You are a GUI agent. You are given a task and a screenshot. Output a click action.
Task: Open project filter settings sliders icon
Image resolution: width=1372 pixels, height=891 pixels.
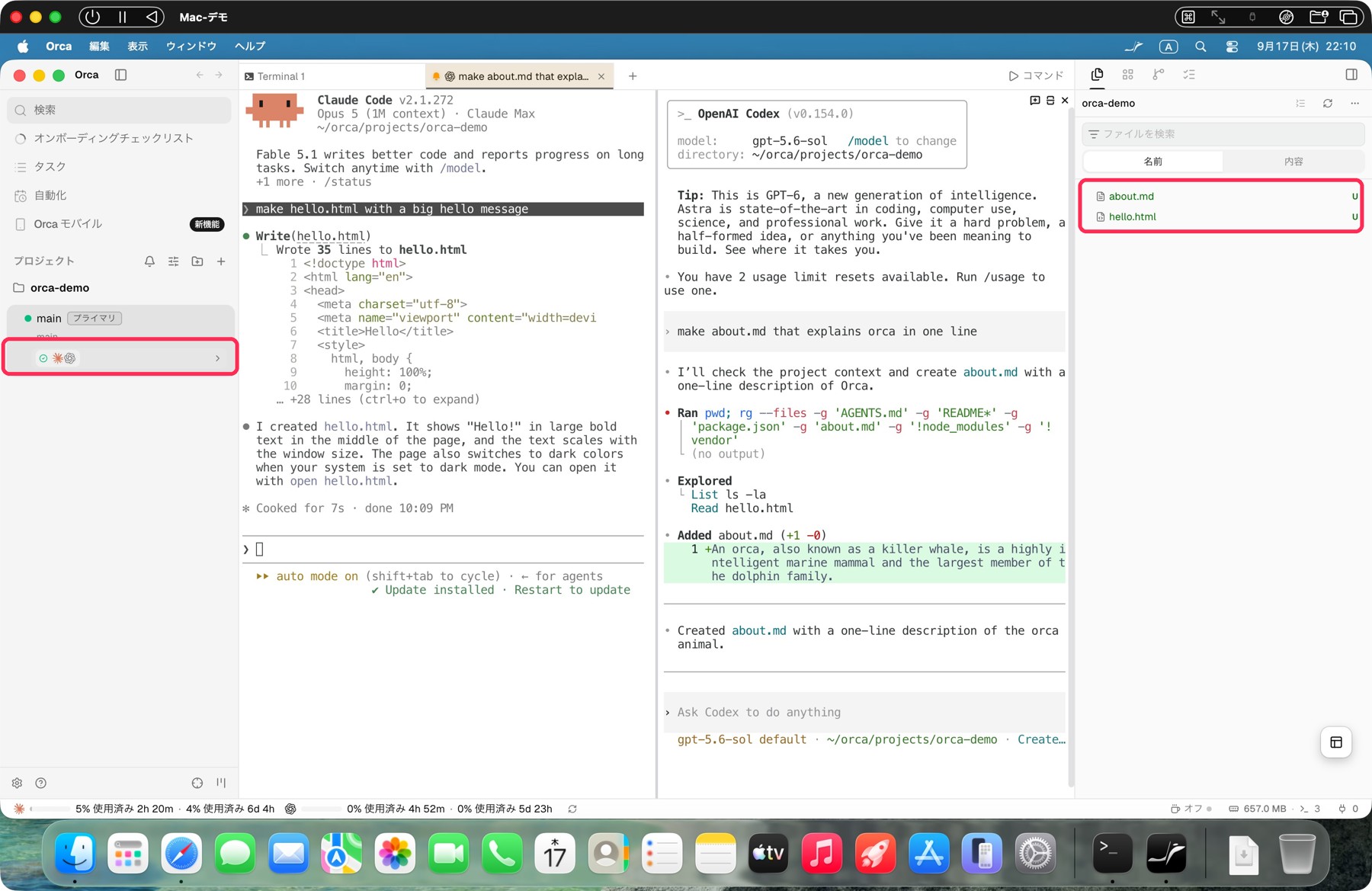(x=174, y=261)
